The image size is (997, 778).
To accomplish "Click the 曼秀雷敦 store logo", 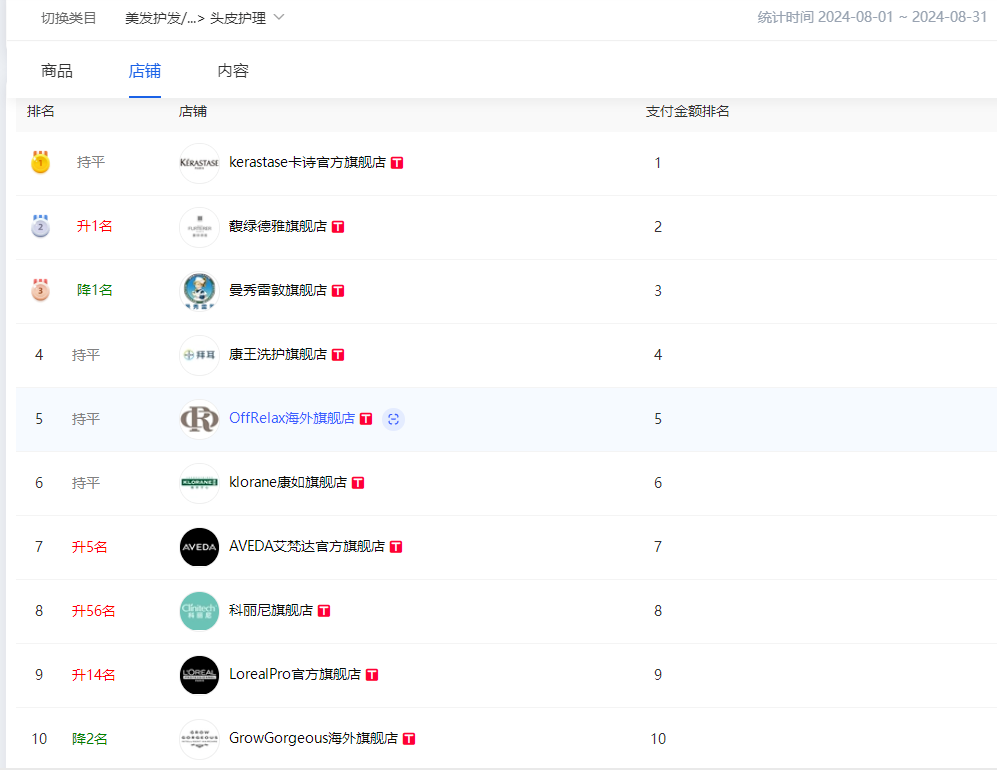I will tap(200, 291).
